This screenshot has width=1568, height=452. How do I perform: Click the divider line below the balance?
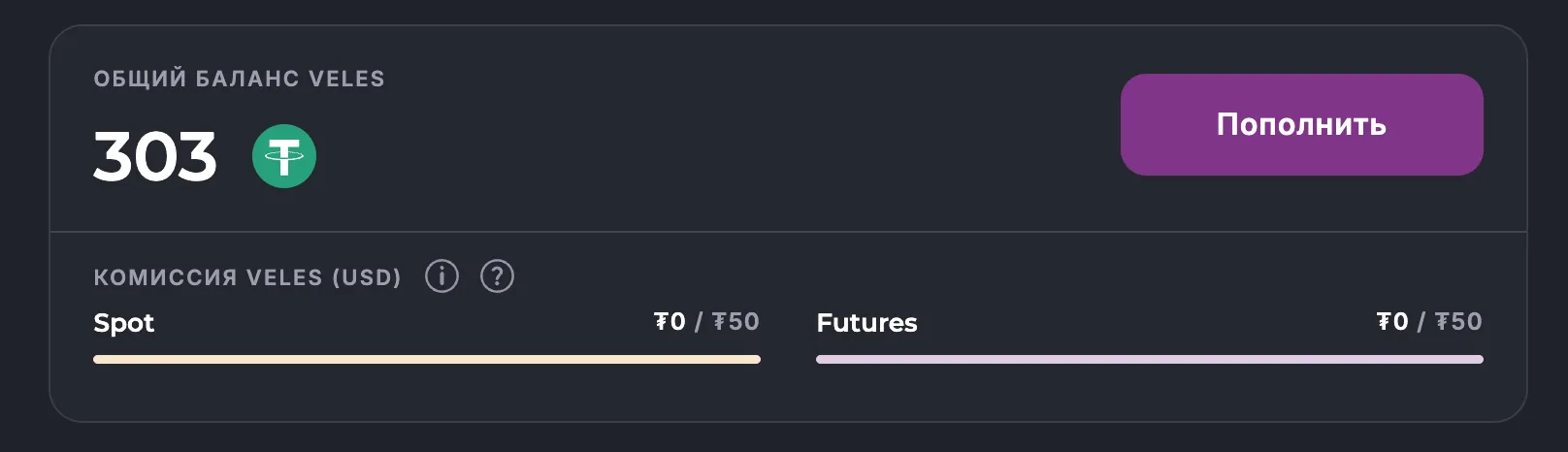pos(788,232)
